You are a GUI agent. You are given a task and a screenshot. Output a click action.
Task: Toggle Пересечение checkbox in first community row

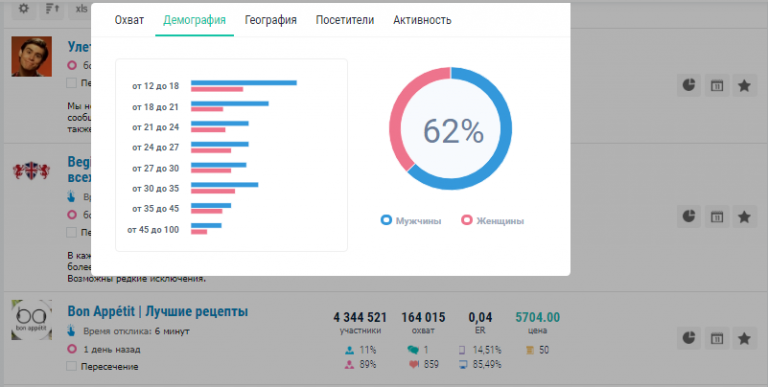tap(72, 83)
